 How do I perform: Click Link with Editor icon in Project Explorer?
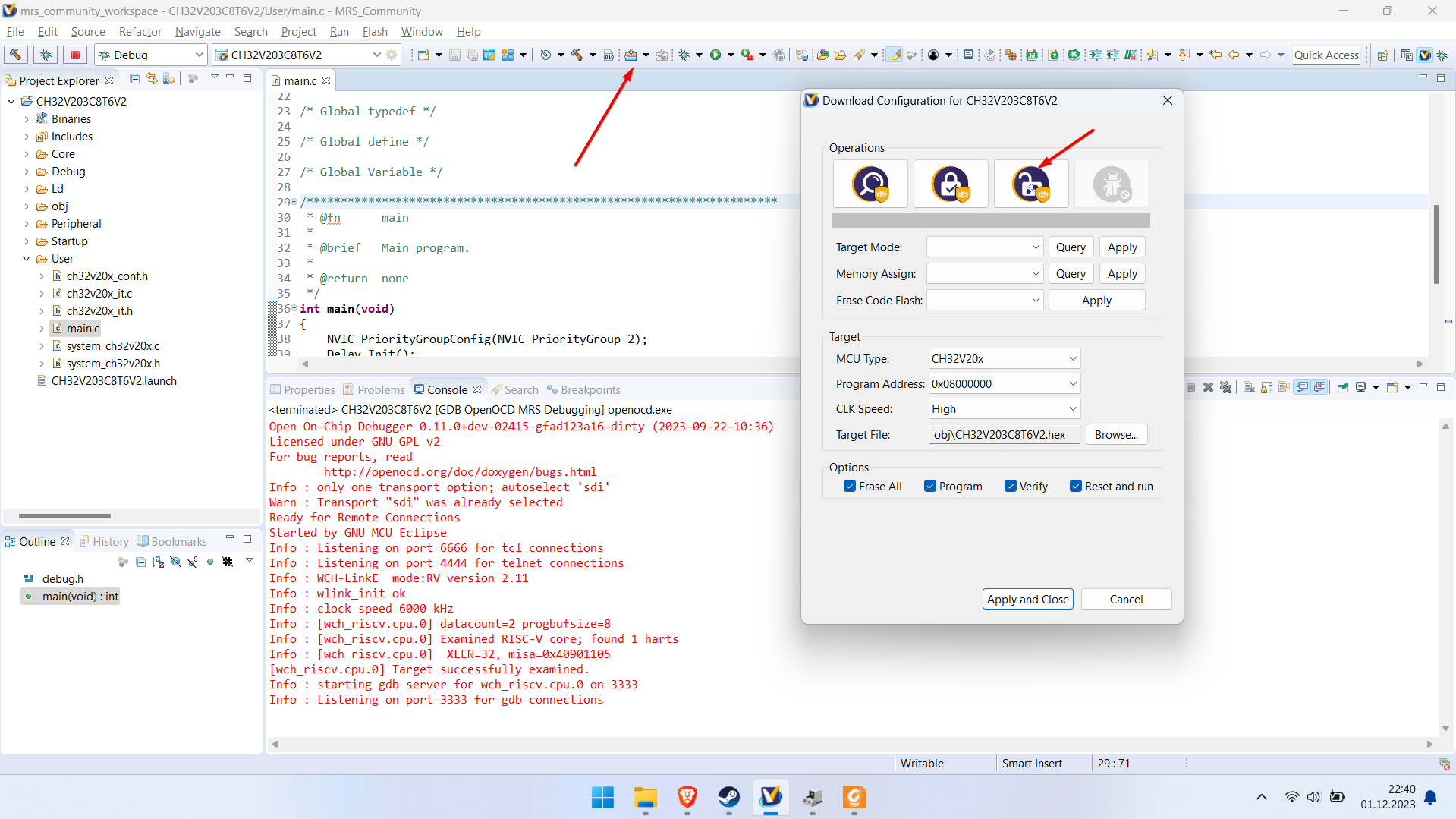151,79
